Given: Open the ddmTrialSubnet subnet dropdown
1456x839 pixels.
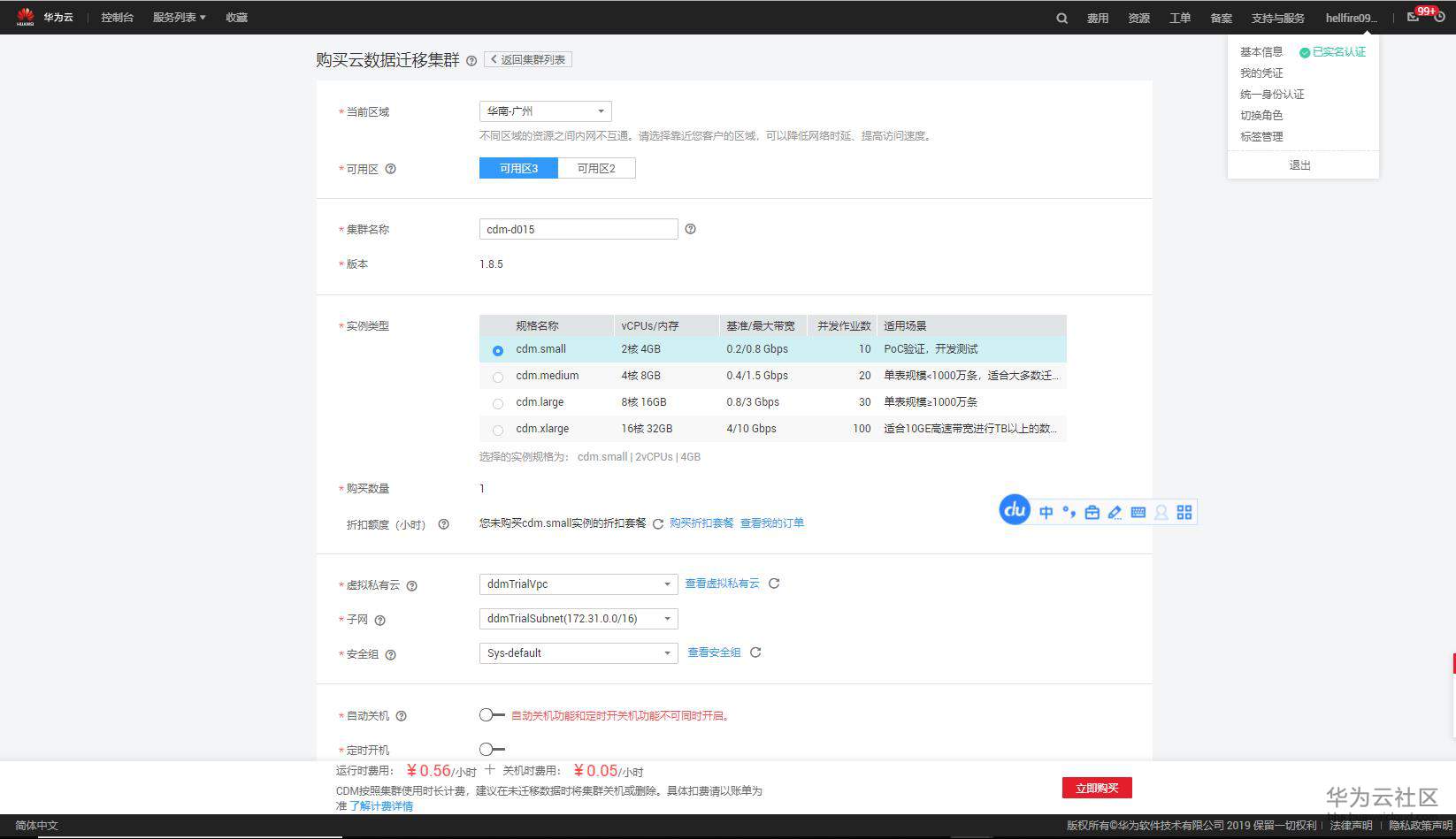Looking at the screenshot, I should pyautogui.click(x=579, y=619).
